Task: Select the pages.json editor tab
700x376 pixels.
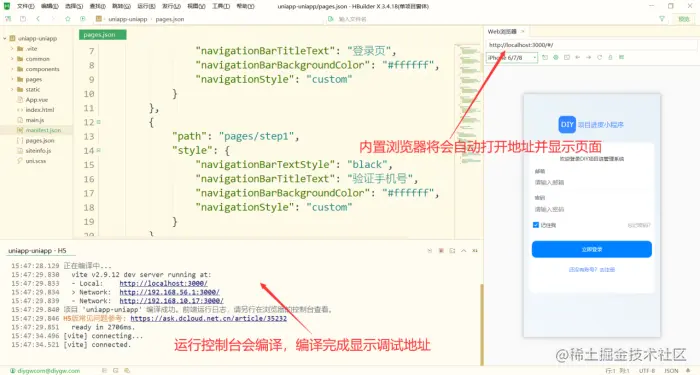Action: pos(102,35)
